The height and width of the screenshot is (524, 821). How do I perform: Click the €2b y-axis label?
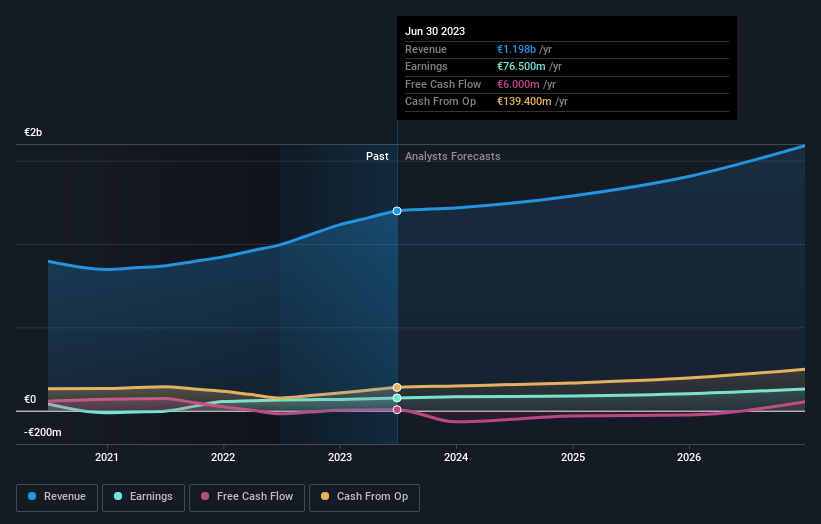[x=33, y=132]
